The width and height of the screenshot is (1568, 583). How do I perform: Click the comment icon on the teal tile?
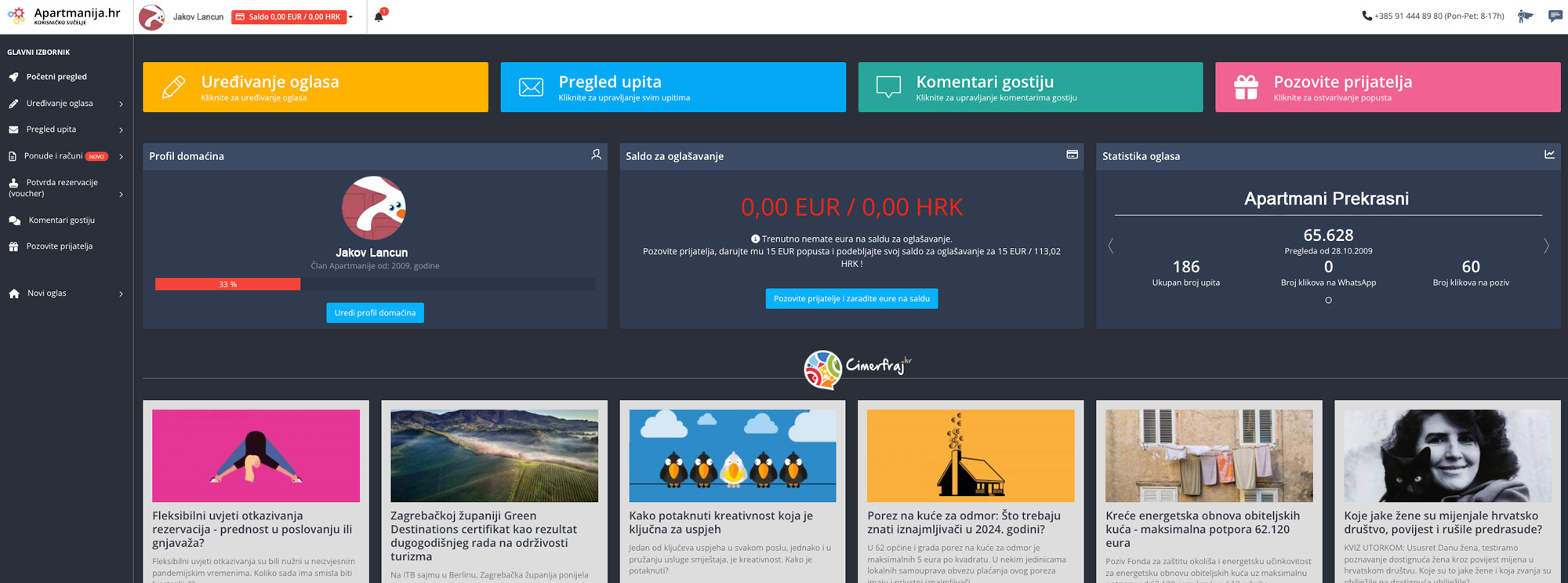point(888,87)
